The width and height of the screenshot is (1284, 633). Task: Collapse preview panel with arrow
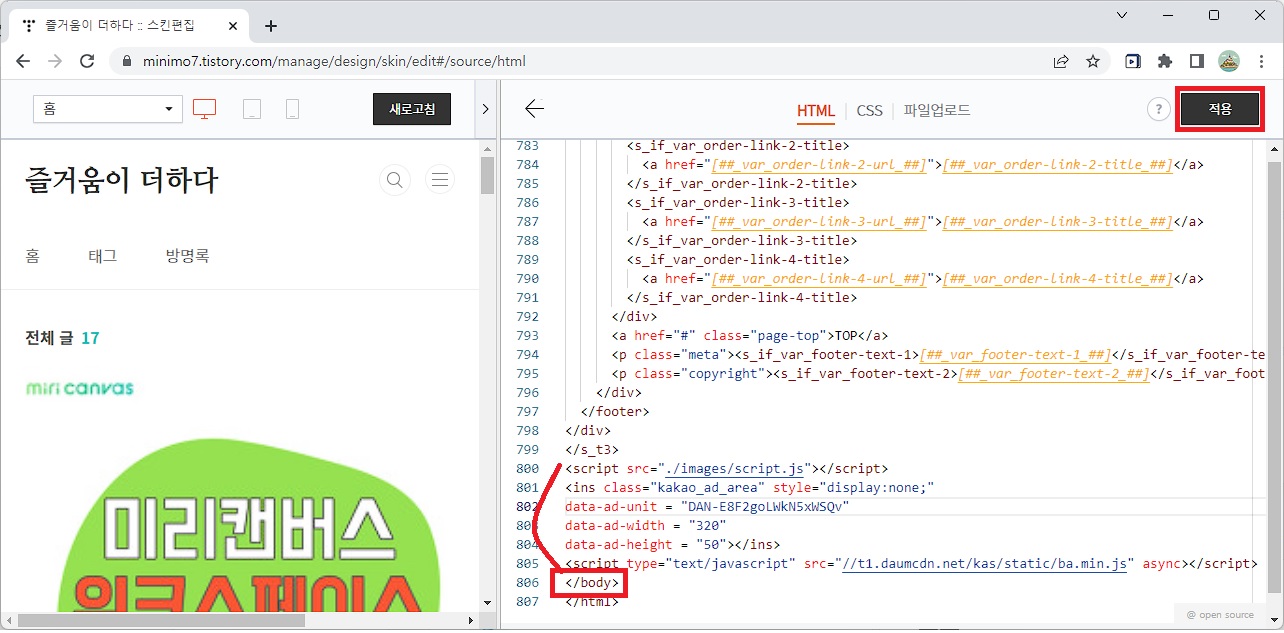pos(486,109)
